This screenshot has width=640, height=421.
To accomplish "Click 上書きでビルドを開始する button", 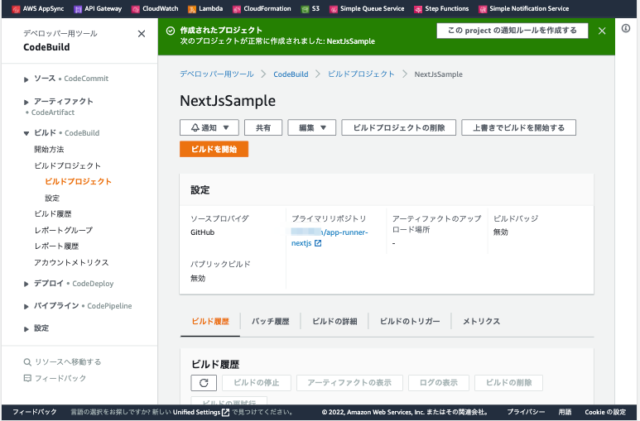I will click(519, 128).
